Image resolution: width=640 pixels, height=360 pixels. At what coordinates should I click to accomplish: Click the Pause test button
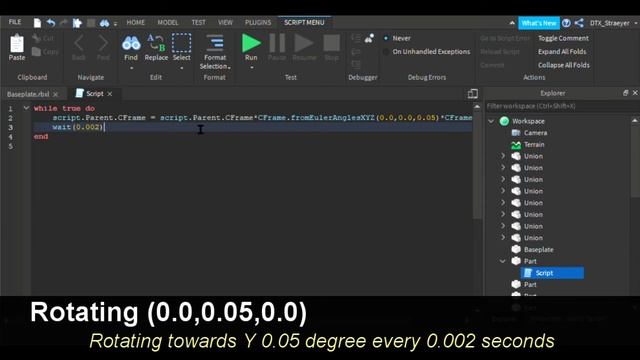277,43
